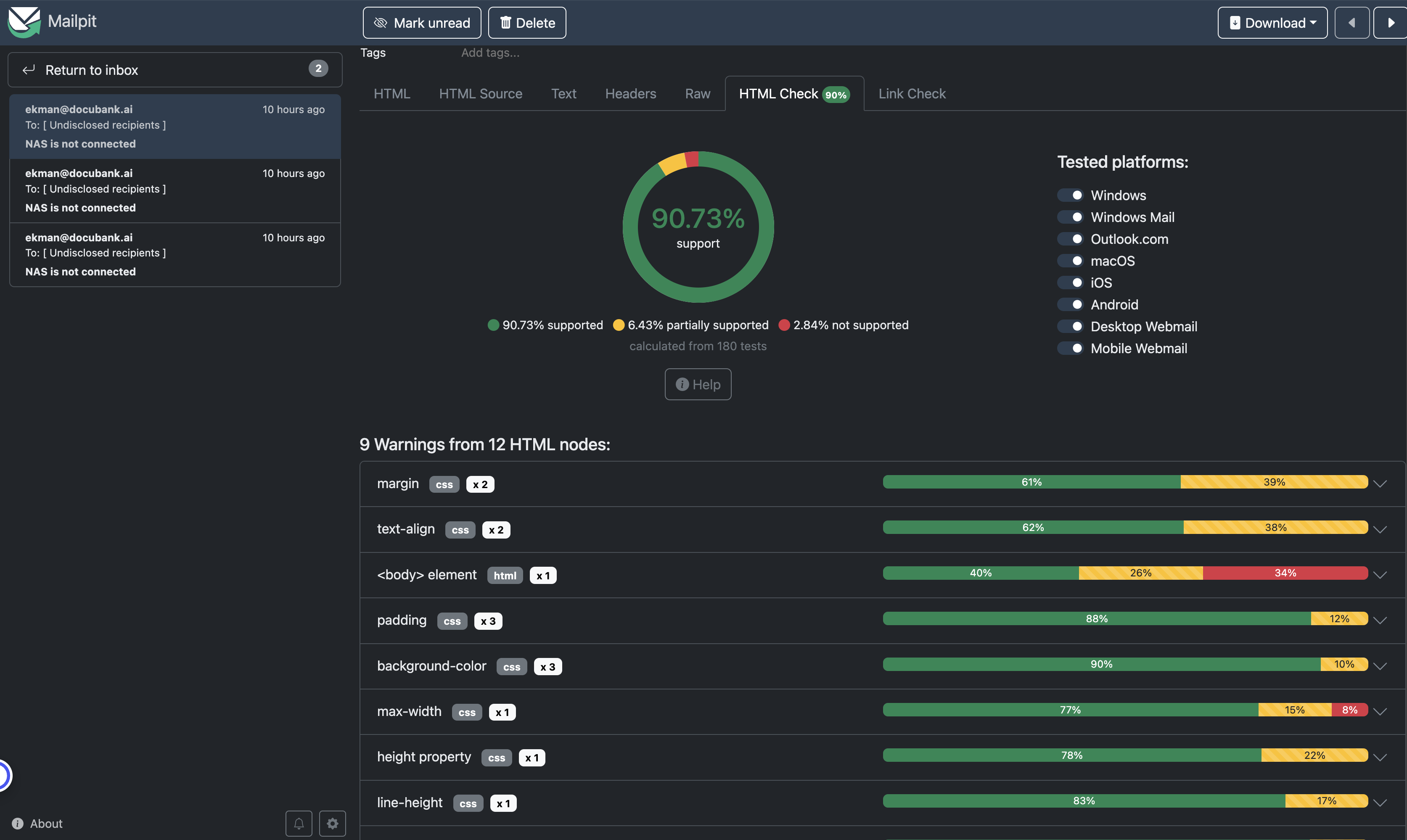The width and height of the screenshot is (1407, 840).
Task: Toggle the Mobile Webmail switch
Action: pyautogui.click(x=1070, y=349)
